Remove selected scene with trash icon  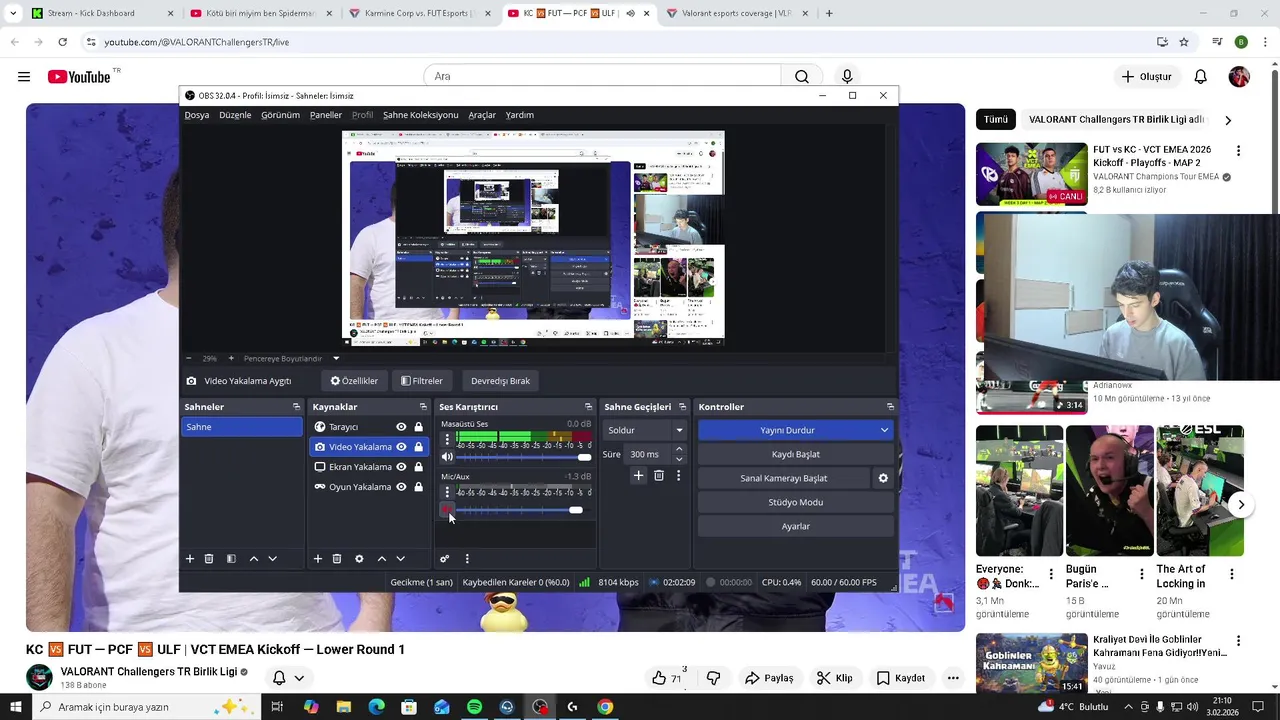point(209,559)
